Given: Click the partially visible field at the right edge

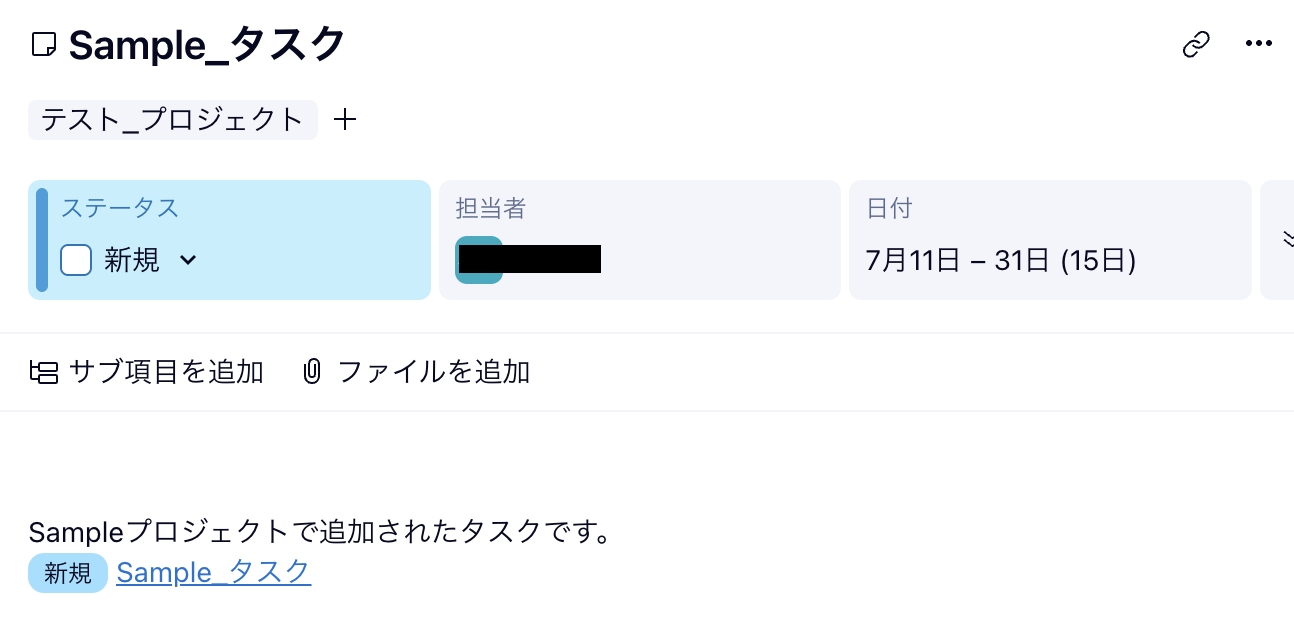Looking at the screenshot, I should point(1278,240).
